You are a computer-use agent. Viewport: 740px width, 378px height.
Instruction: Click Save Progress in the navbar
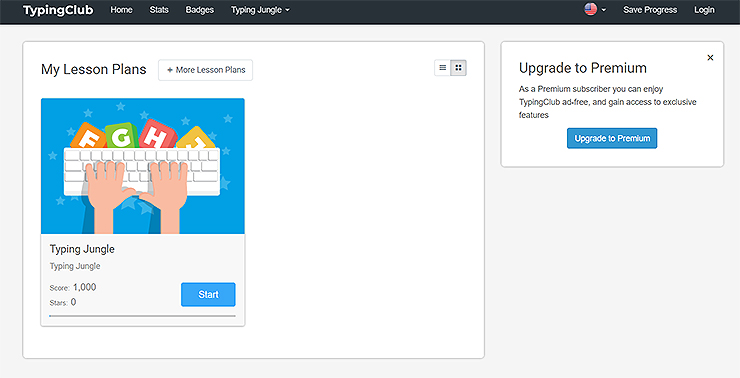(x=650, y=10)
